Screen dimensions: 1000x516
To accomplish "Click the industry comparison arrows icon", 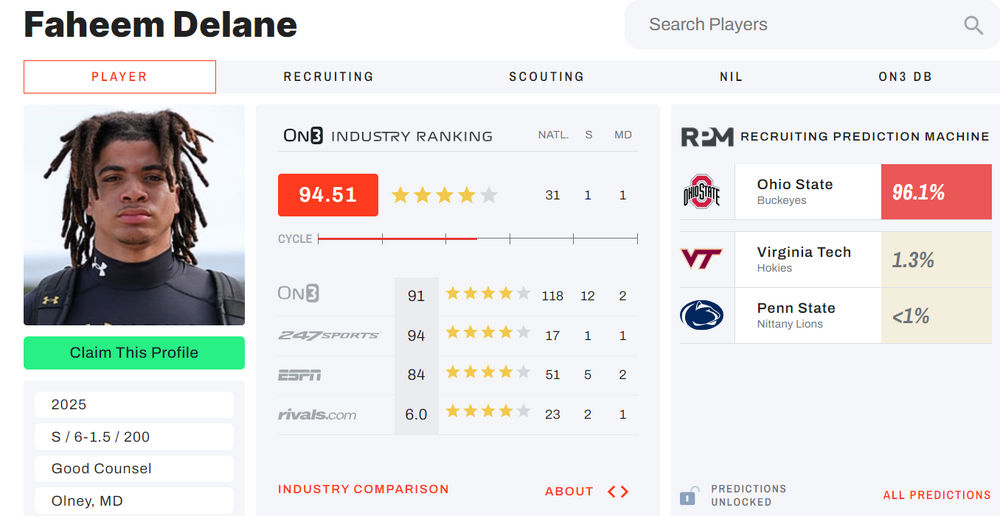I will click(618, 491).
